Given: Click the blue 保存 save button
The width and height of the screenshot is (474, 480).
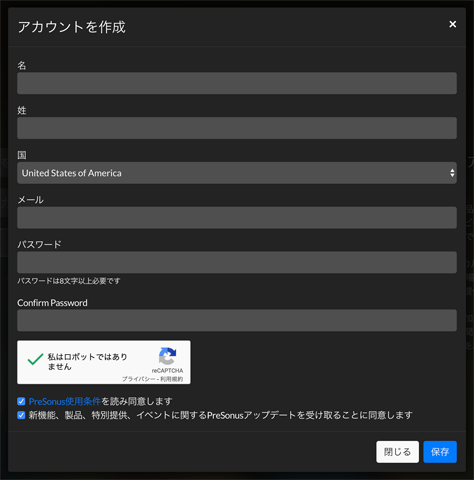Looking at the screenshot, I should tap(440, 452).
